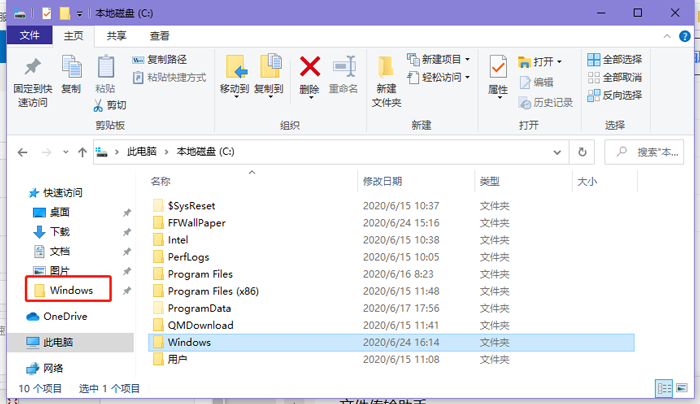
Task: Click 此电脑 in the address bar
Action: pos(142,152)
